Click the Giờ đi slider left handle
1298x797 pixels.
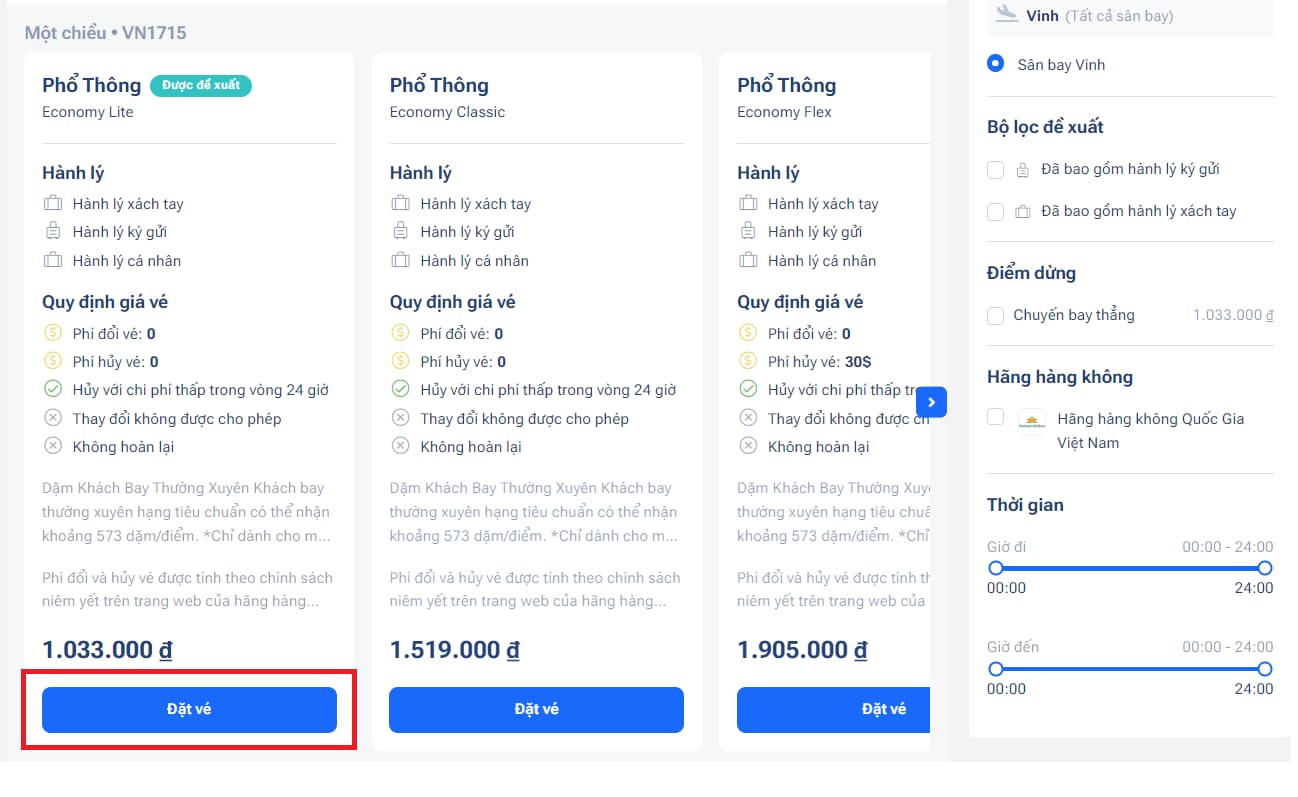coord(995,568)
